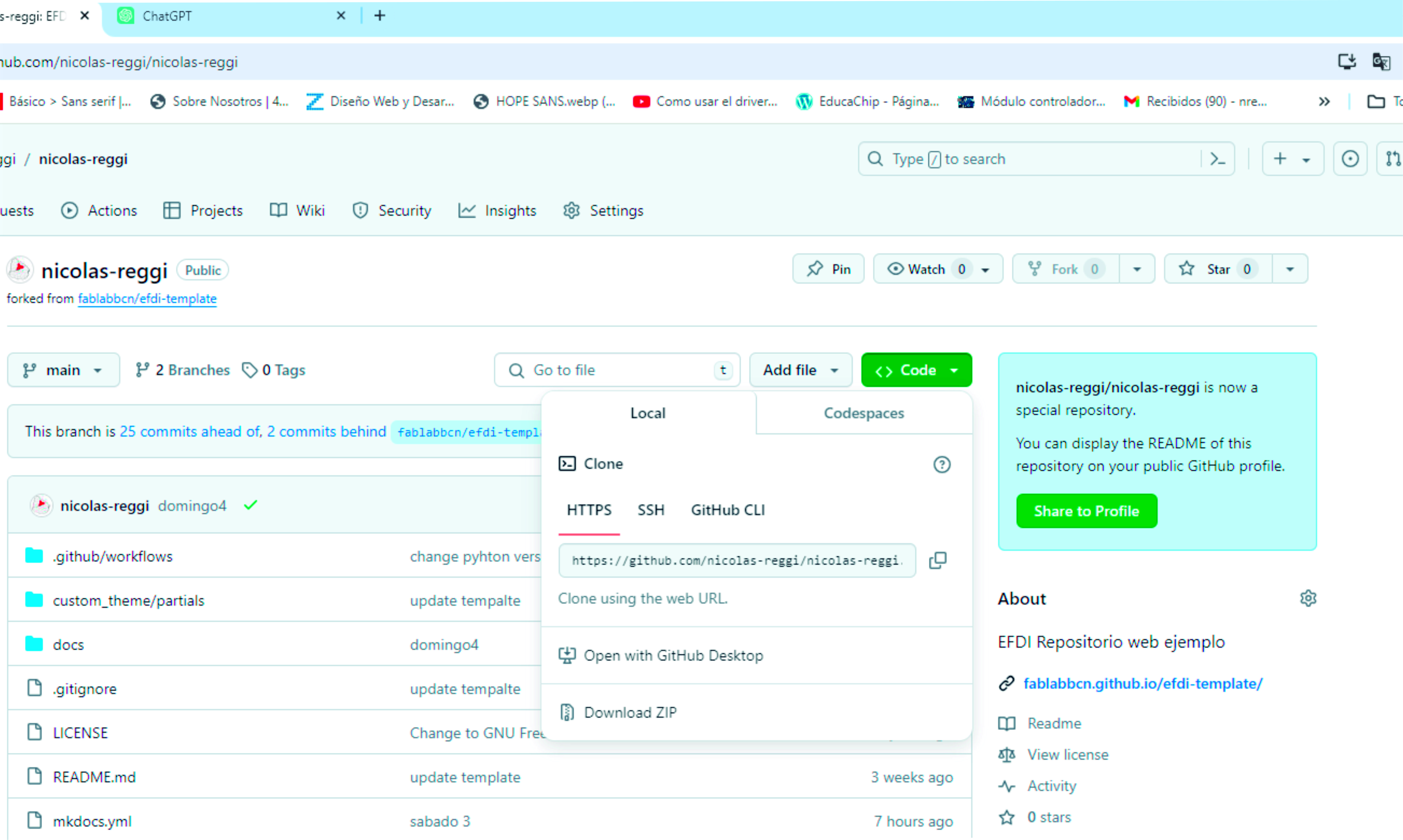Open the pull requests icon in the header
The height and width of the screenshot is (840, 1403).
point(1392,159)
